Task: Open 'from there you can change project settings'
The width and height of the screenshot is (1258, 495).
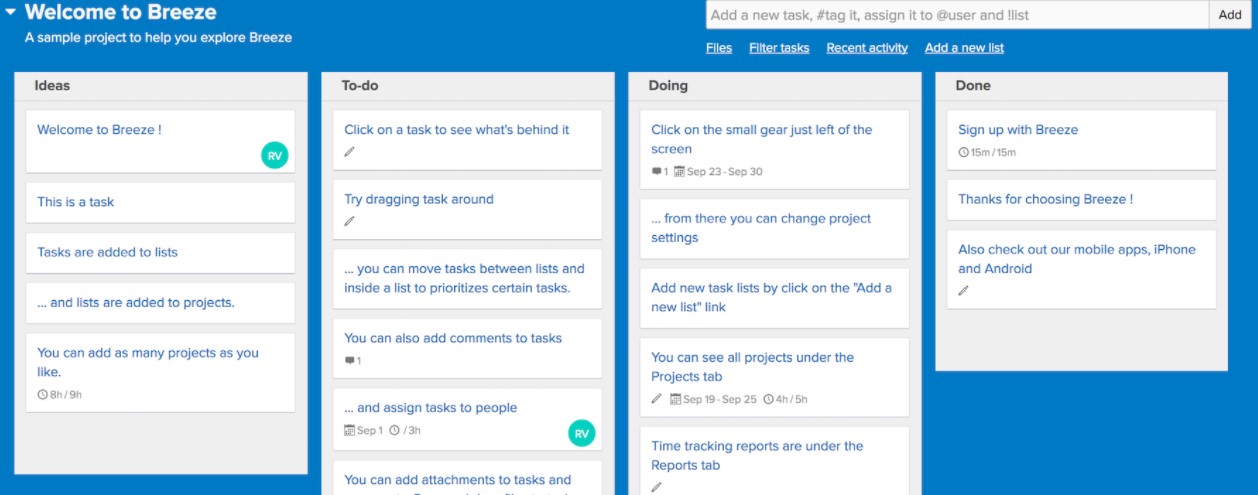Action: click(774, 228)
